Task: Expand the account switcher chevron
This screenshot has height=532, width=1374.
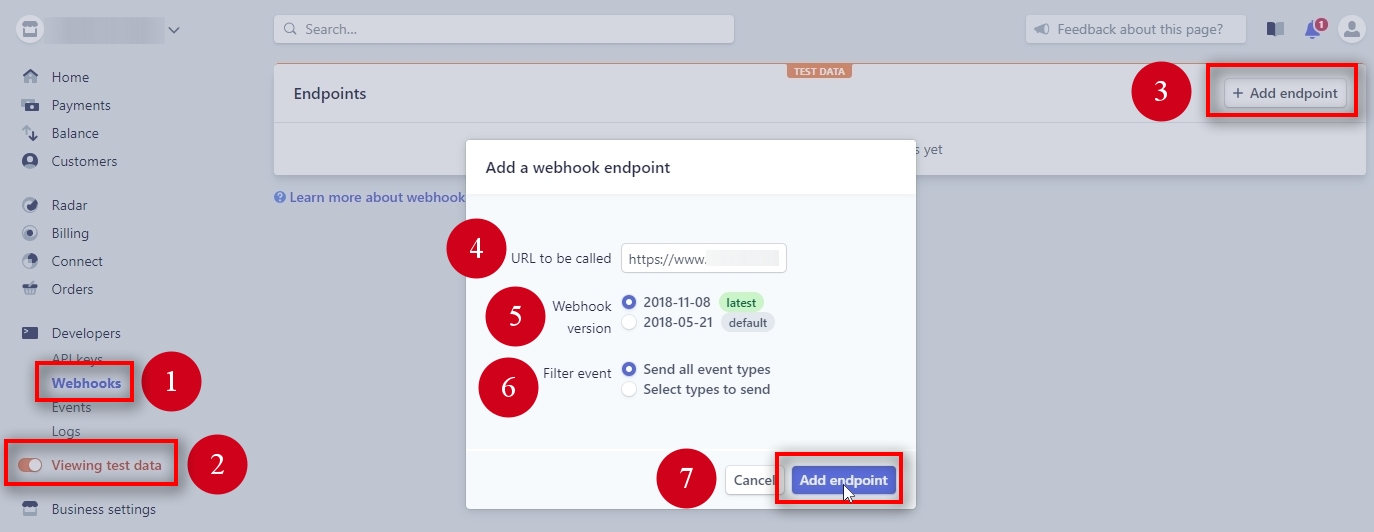Action: (174, 30)
